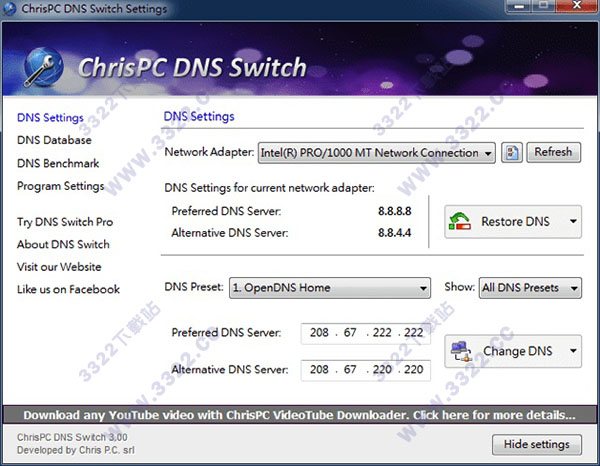
Task: Click the current alternative DNS value 8.8.4.4
Action: pos(395,233)
